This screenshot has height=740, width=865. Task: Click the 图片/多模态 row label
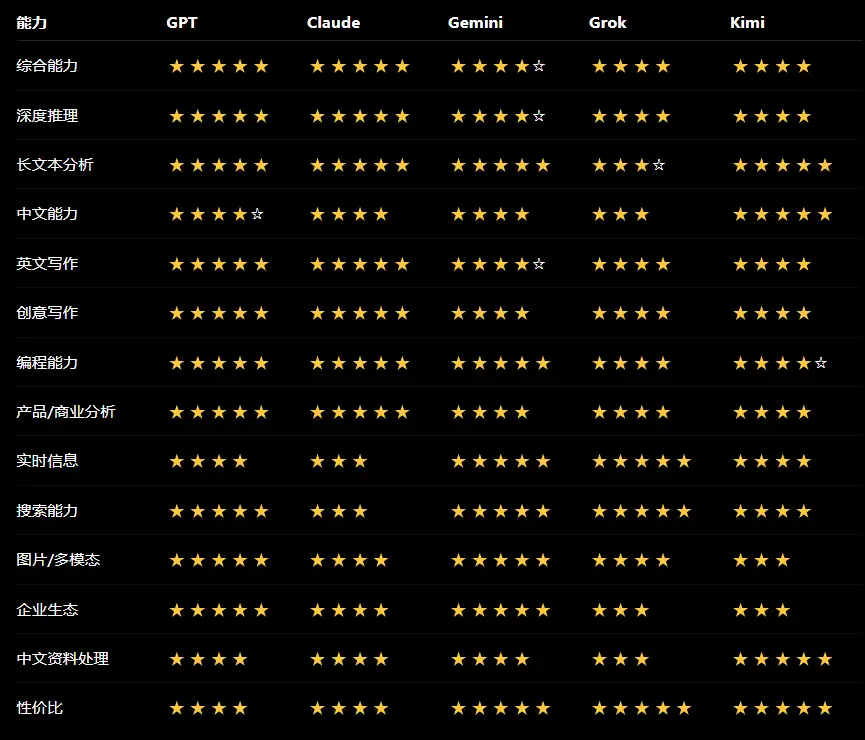click(58, 560)
